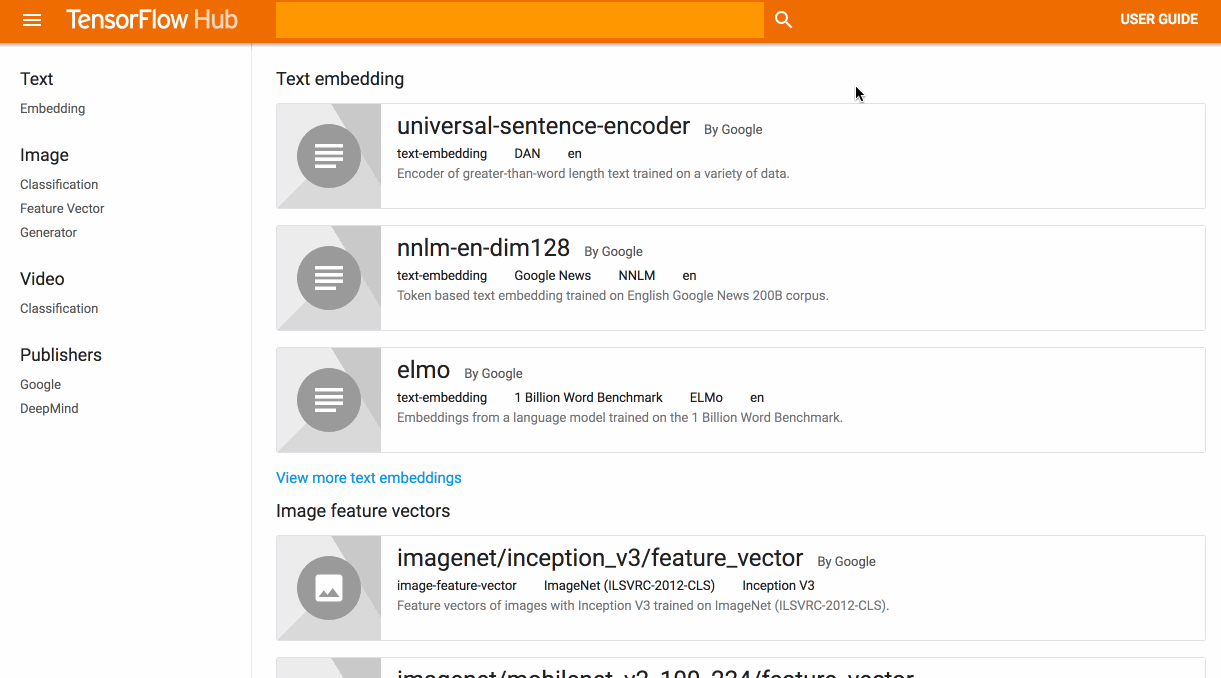Screen dimensions: 1221x678
Task: Open the nnlm-en-dim128 module title
Action: [483, 248]
